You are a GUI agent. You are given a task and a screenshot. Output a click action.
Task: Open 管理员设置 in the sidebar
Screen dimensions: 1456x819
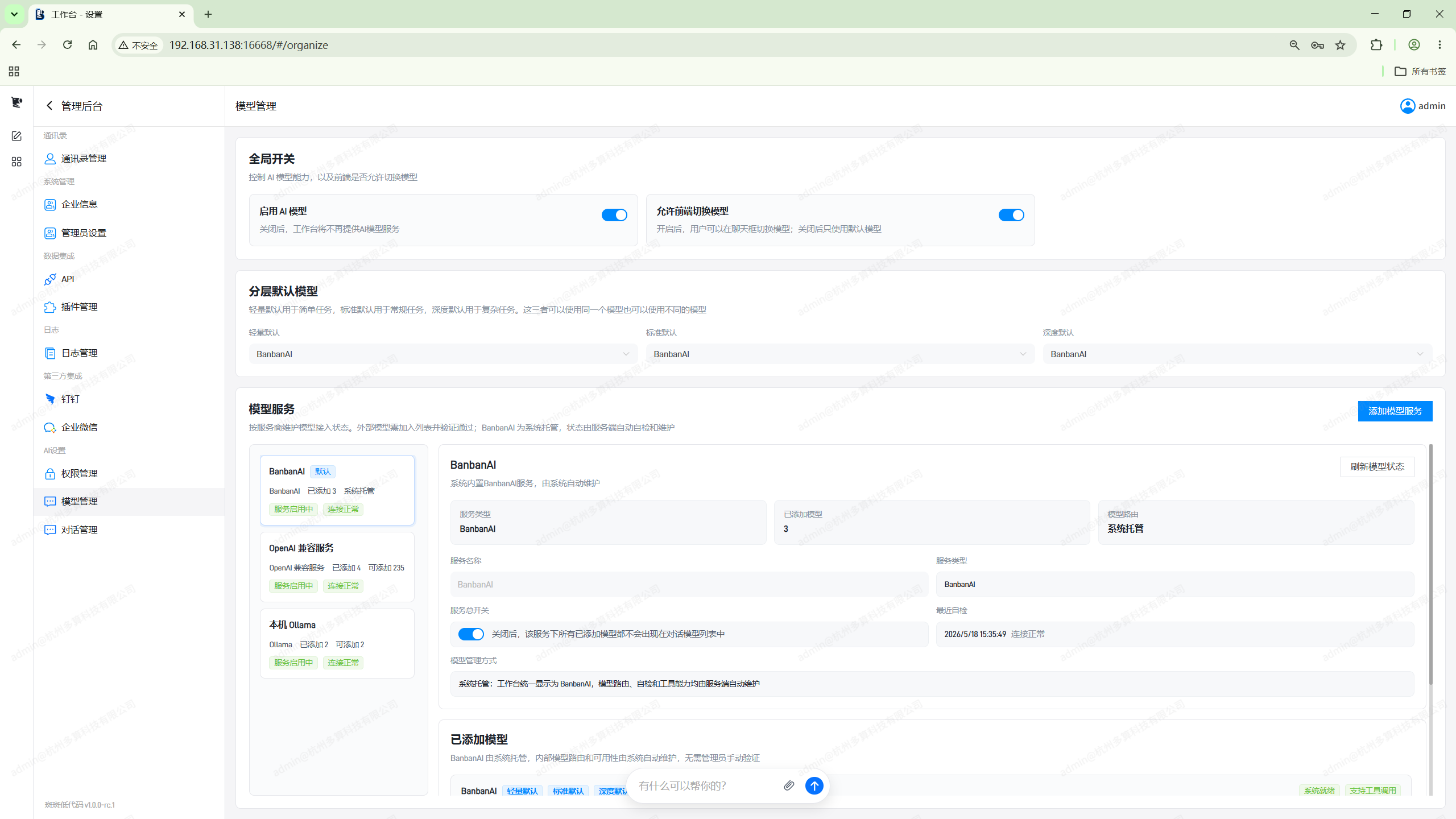pyautogui.click(x=129, y=233)
